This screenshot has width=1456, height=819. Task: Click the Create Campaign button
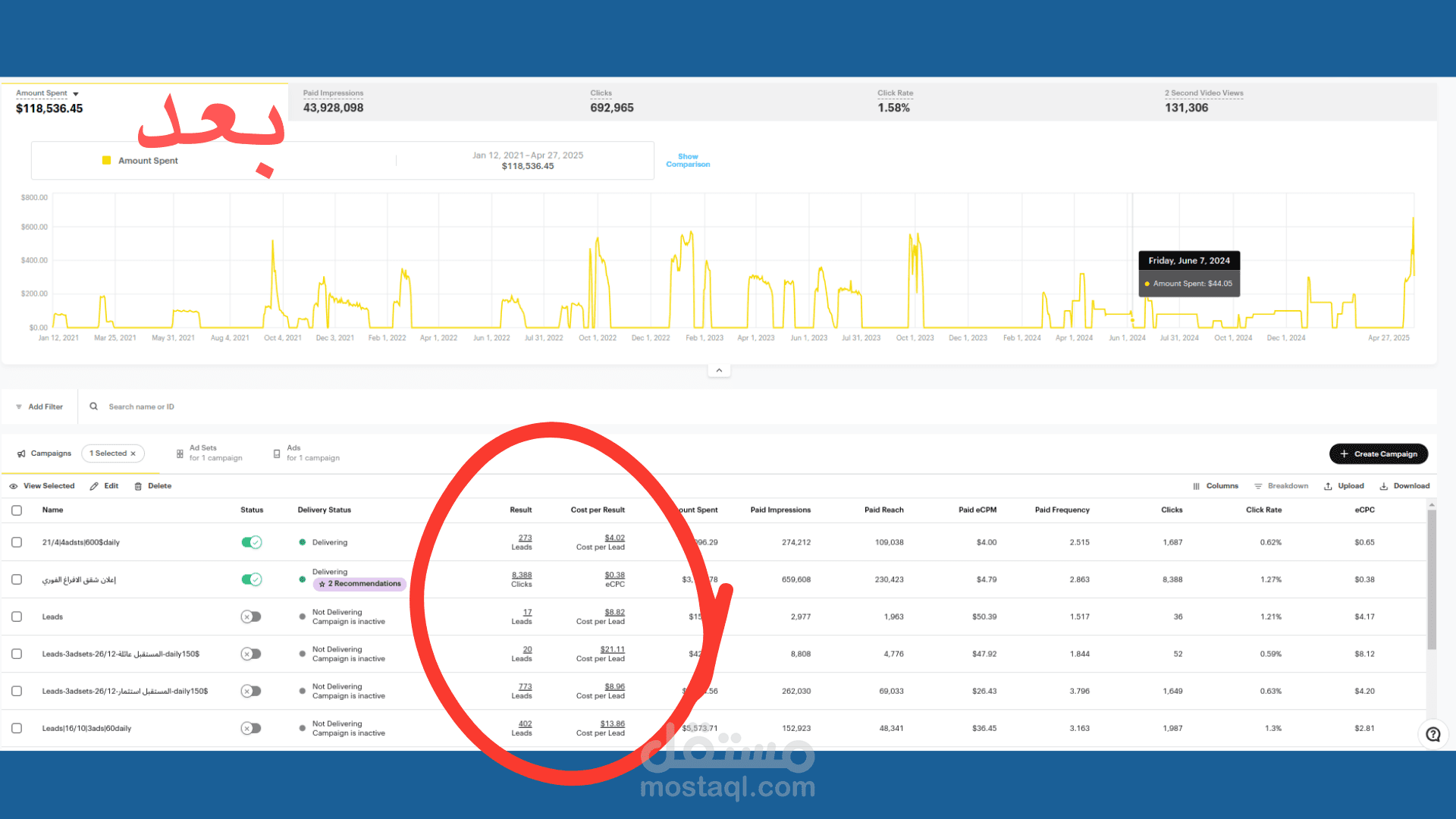pyautogui.click(x=1378, y=453)
